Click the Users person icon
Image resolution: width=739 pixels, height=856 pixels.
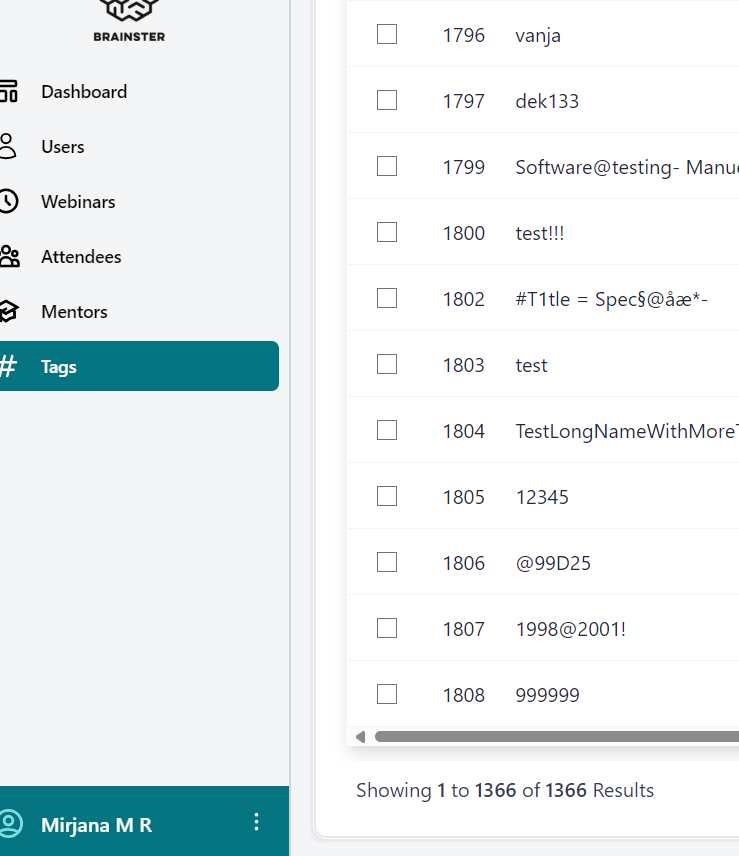8,147
